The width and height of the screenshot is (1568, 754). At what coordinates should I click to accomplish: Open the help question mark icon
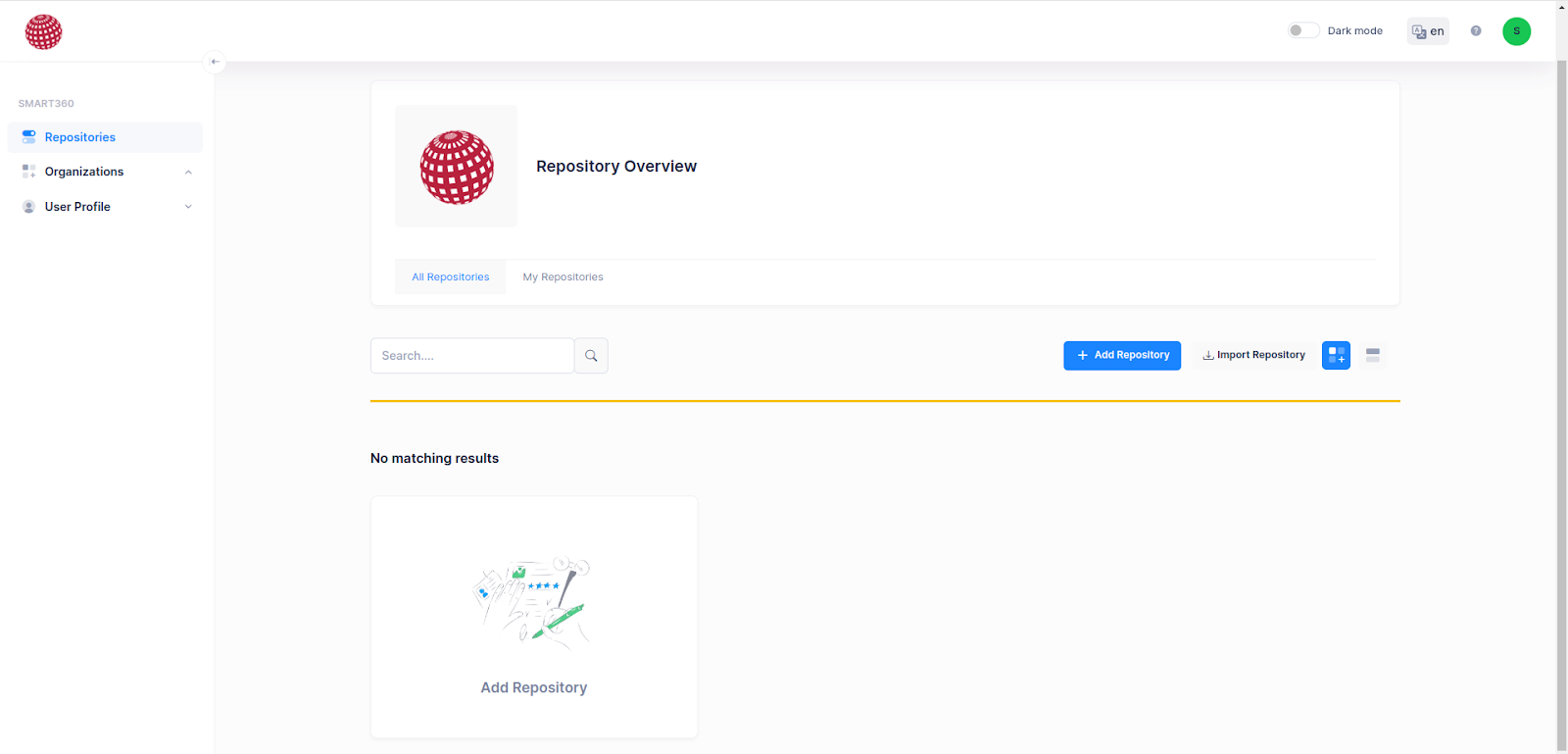coord(1476,31)
